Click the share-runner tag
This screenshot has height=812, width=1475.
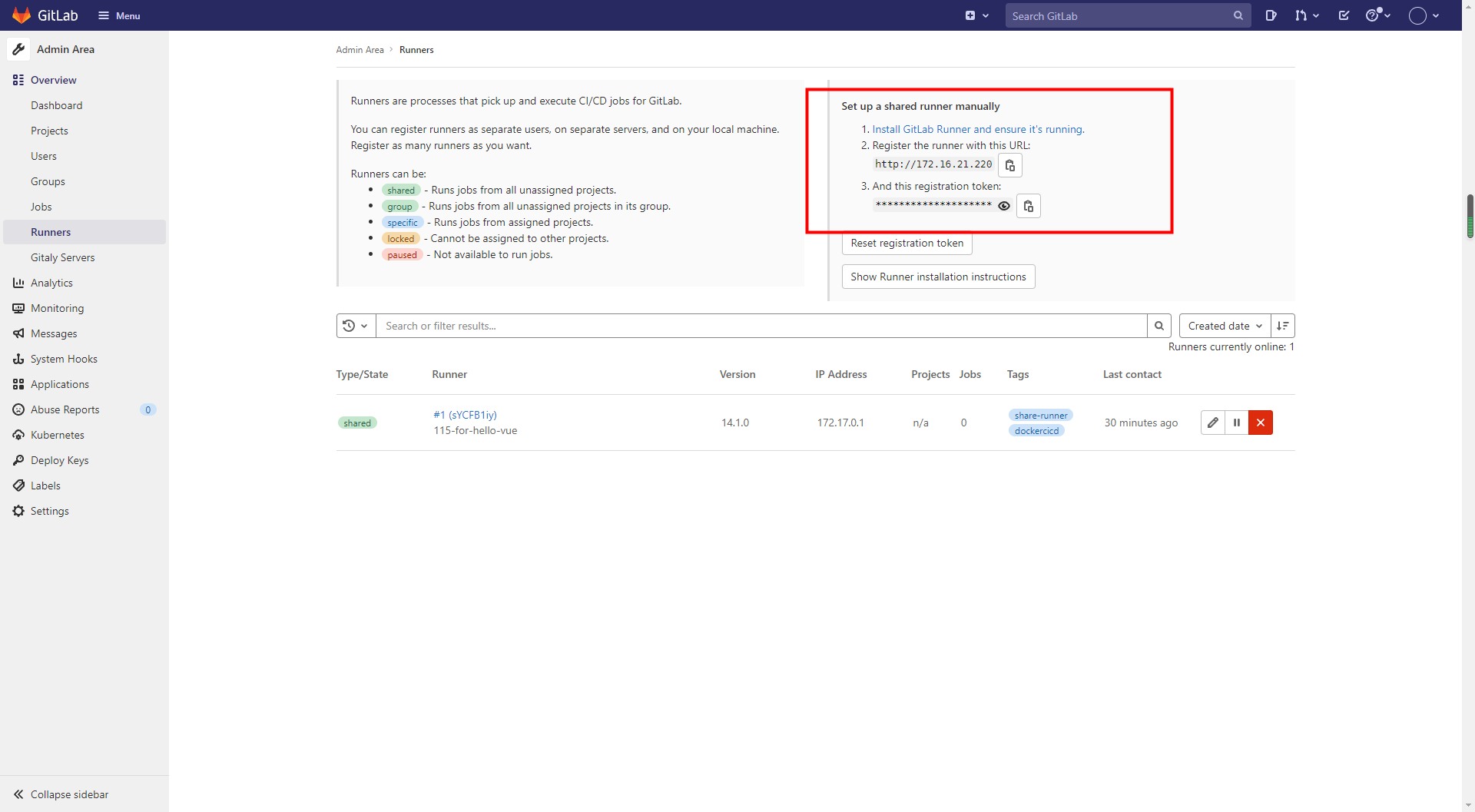(x=1041, y=416)
